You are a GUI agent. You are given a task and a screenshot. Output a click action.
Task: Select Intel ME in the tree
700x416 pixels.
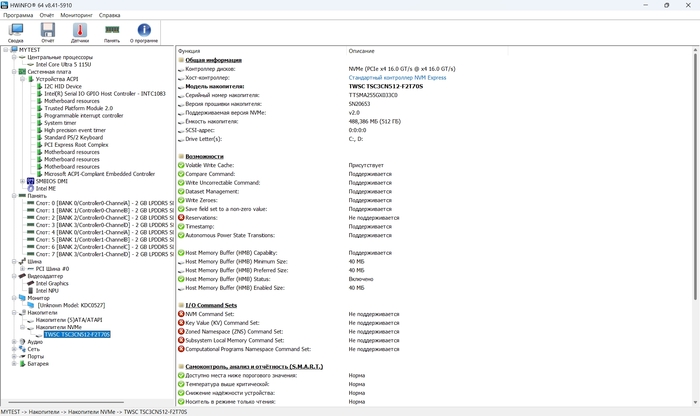(x=46, y=188)
